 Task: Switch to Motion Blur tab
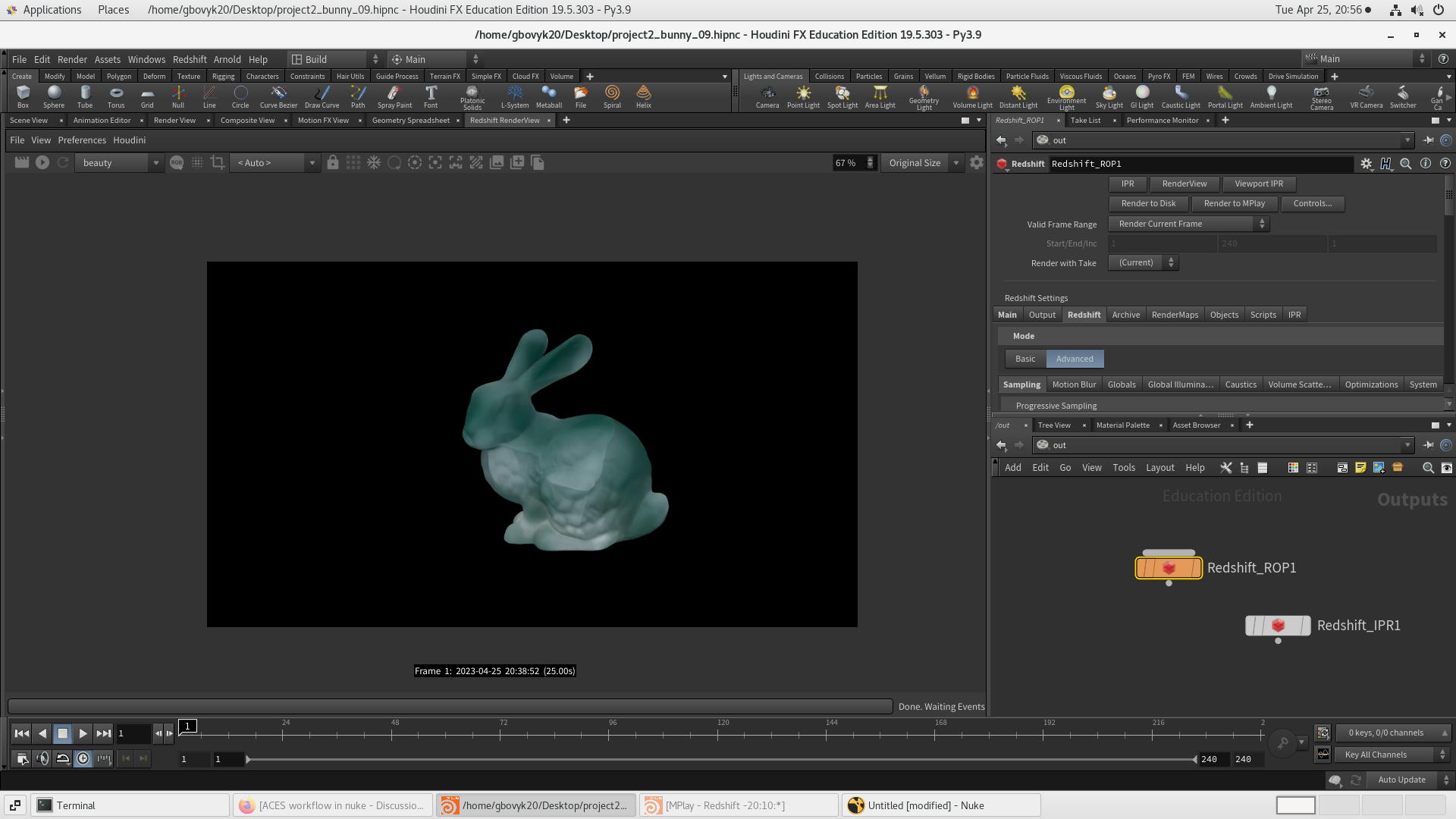coord(1074,384)
